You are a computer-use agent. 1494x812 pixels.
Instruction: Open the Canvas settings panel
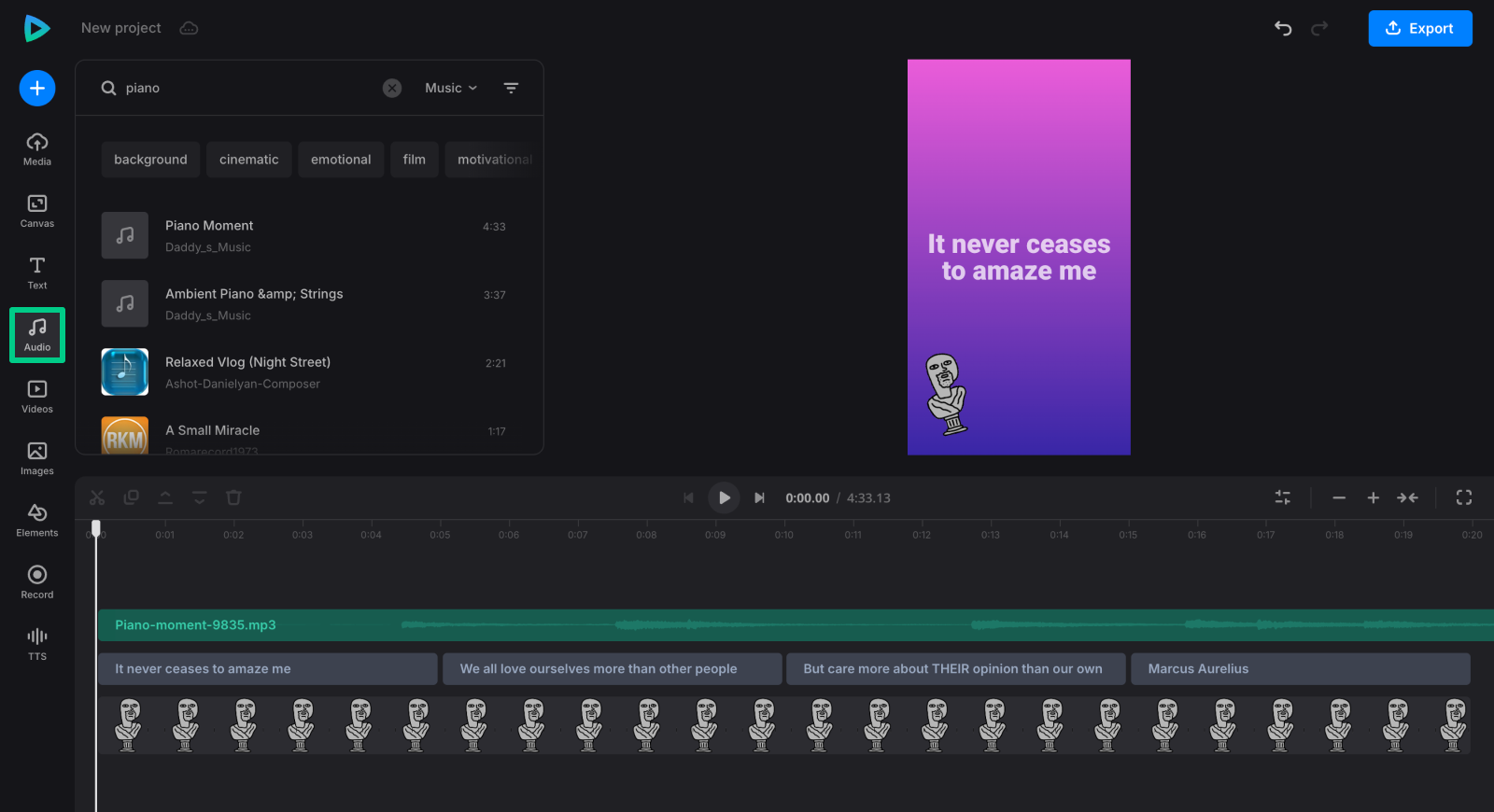pyautogui.click(x=37, y=210)
